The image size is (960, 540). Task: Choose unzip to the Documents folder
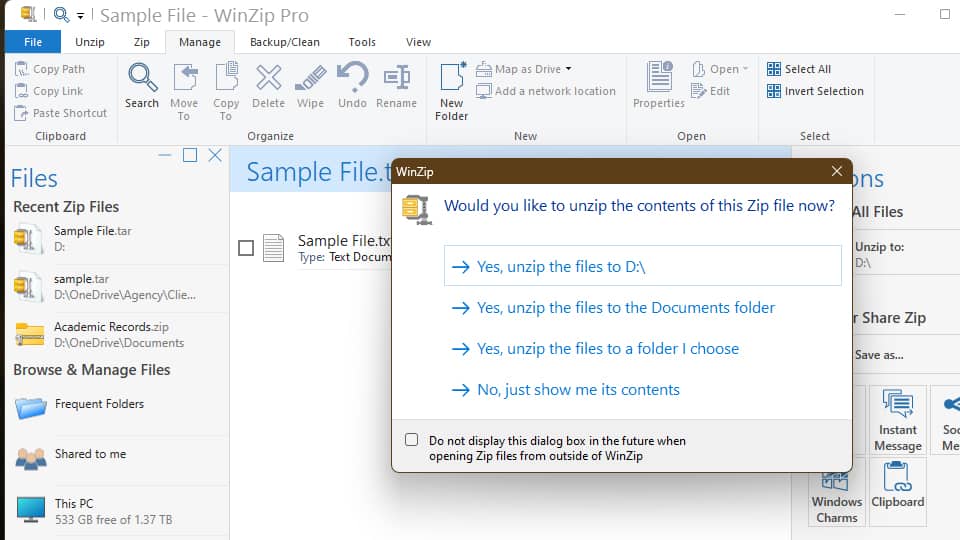(x=613, y=307)
